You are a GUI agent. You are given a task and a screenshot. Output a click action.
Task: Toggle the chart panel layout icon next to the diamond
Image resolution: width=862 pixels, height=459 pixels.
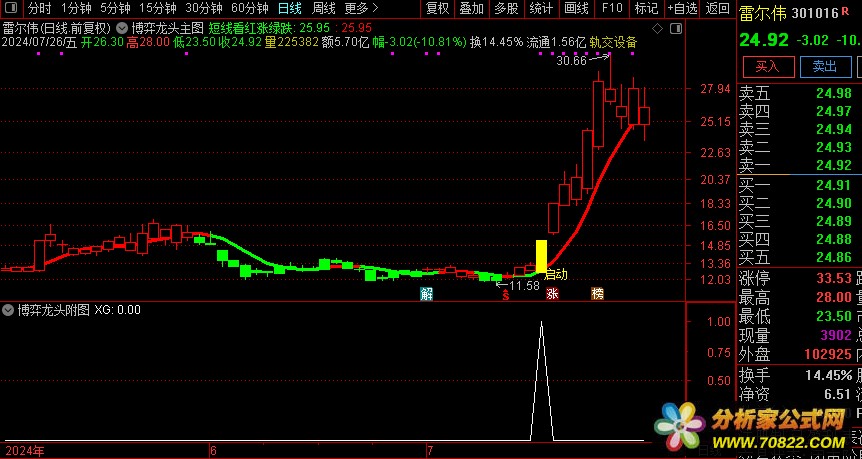click(x=677, y=28)
